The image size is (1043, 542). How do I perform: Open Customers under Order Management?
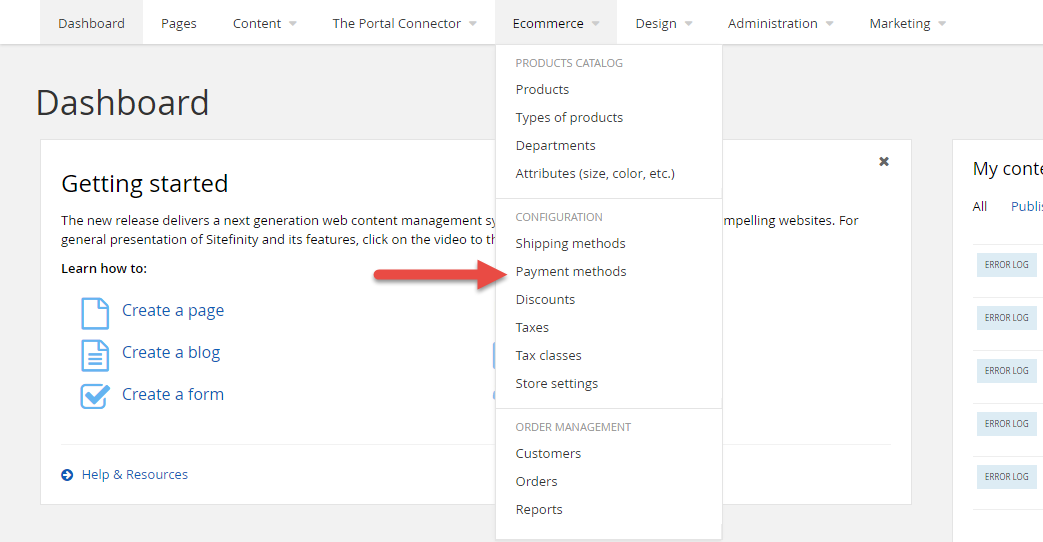tap(548, 453)
